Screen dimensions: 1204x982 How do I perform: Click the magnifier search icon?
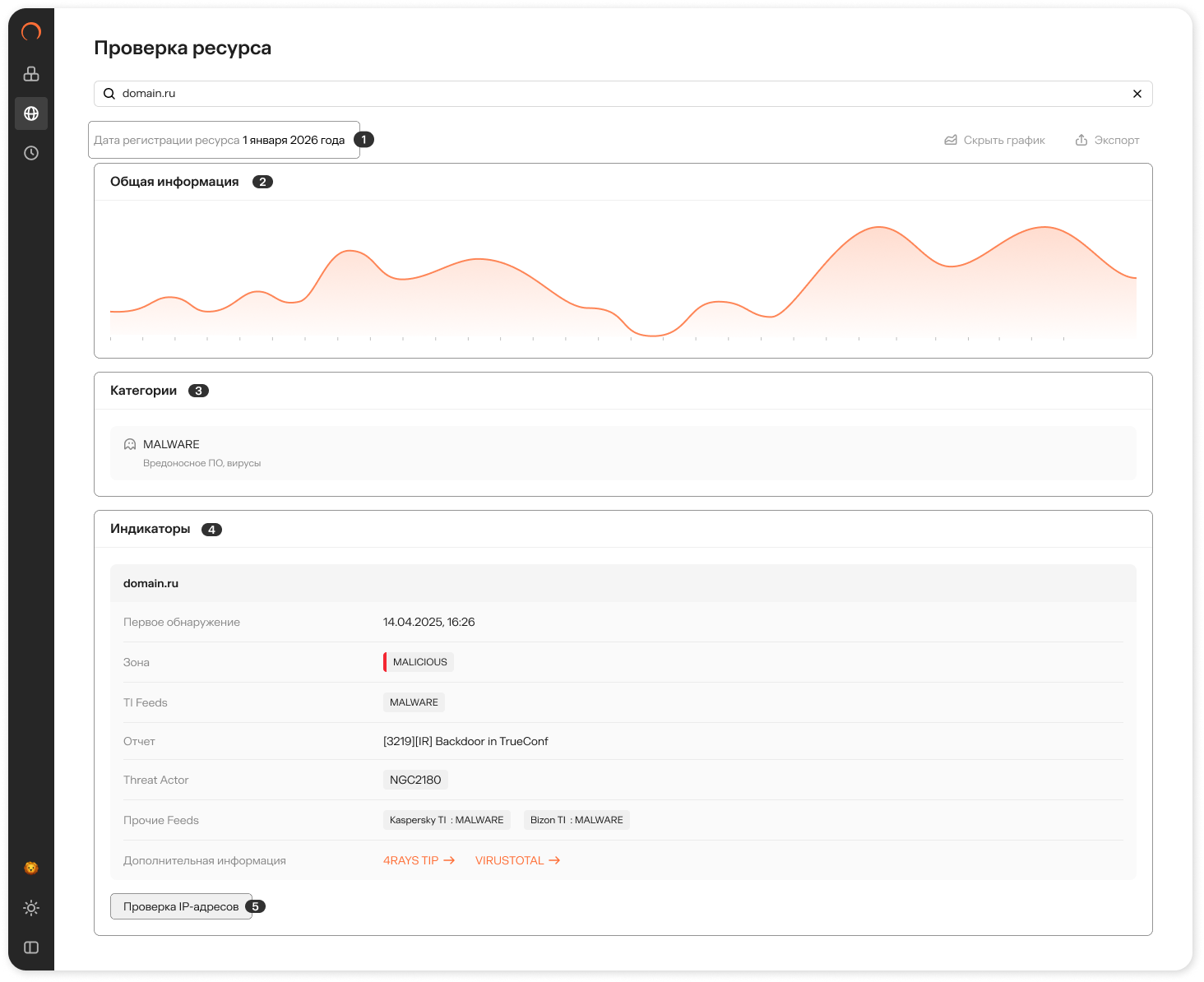[x=109, y=94]
